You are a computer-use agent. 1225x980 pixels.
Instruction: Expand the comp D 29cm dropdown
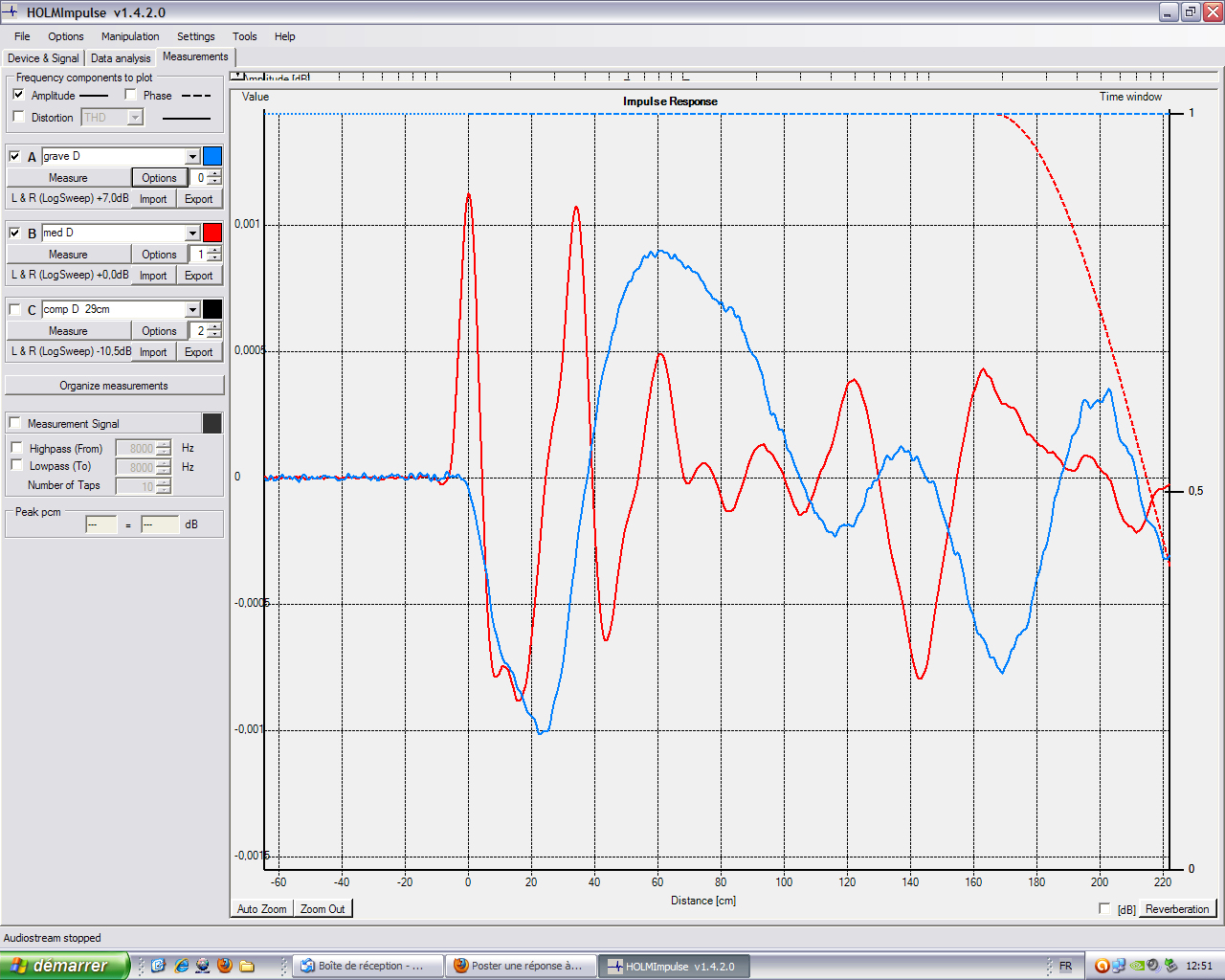[192, 309]
